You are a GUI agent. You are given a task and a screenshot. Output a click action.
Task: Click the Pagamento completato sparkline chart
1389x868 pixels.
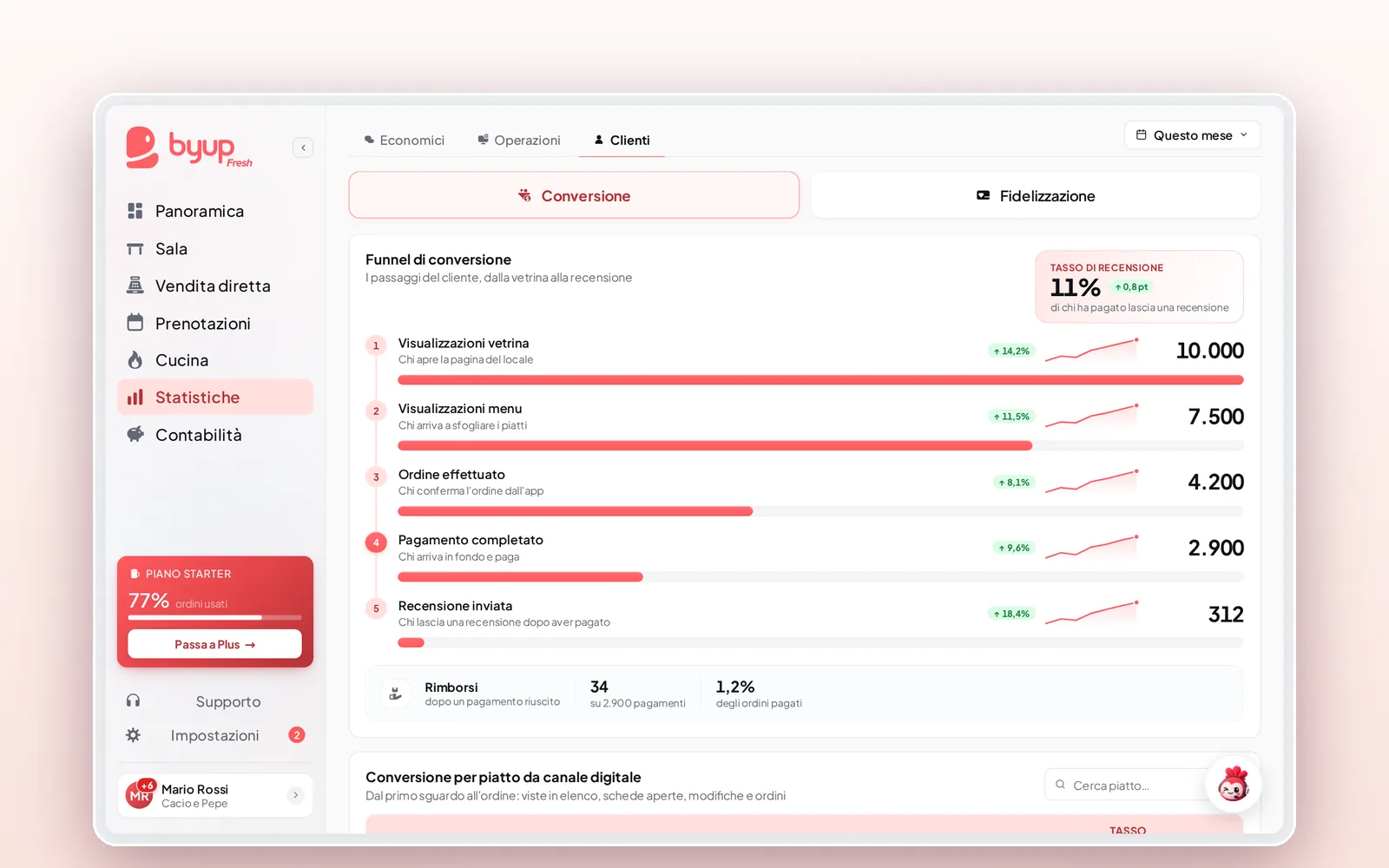coord(1092,548)
